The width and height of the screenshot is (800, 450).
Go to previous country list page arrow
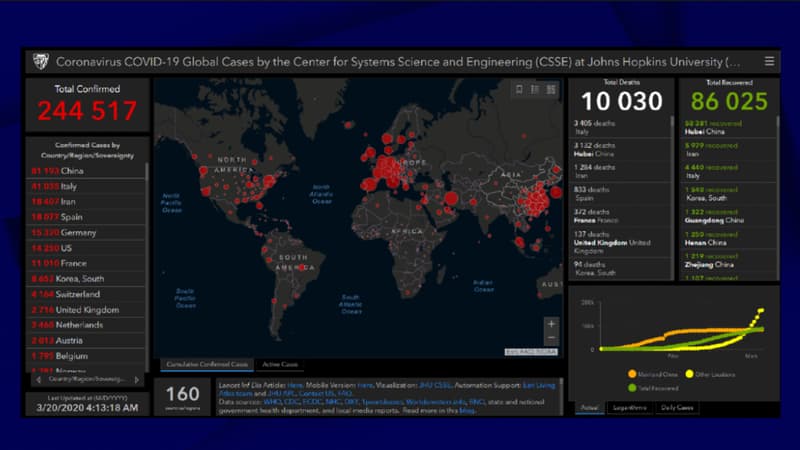[38, 380]
